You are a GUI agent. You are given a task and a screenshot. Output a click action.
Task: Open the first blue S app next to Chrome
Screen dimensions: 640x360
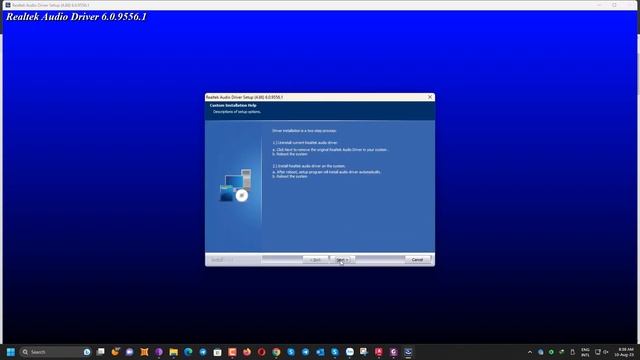(x=291, y=352)
